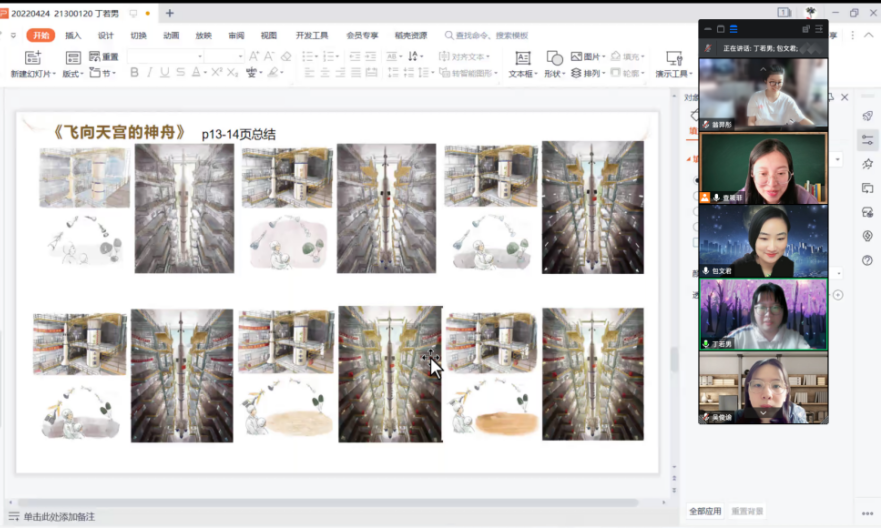Viewport: 881px width, 528px height.
Task: Select the document tab 20220424 21300120 丁若男
Action: click(x=65, y=13)
